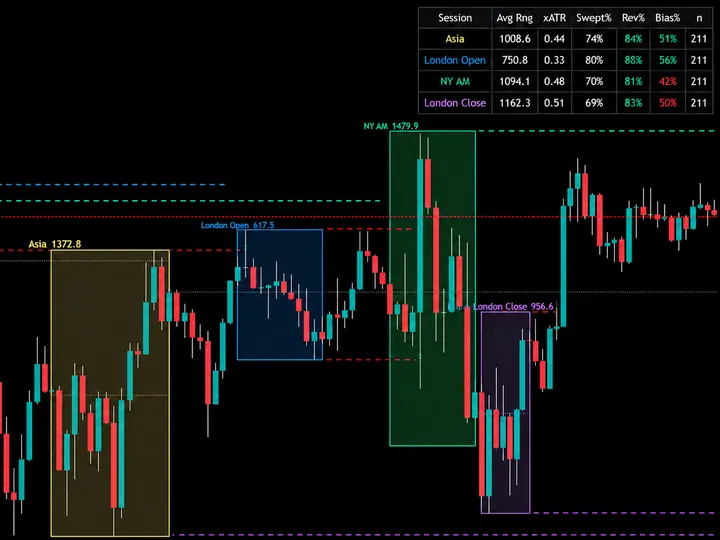Click red Bias% value 50%
The image size is (720, 540).
pos(668,102)
